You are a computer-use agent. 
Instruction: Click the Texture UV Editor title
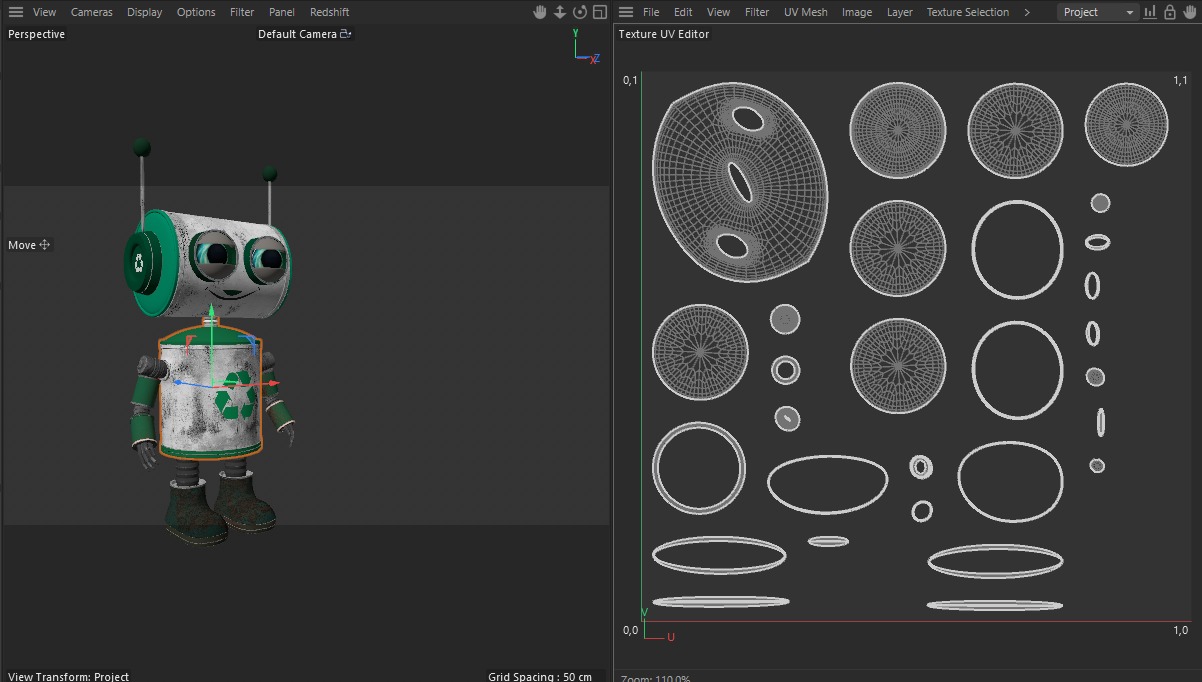point(664,34)
